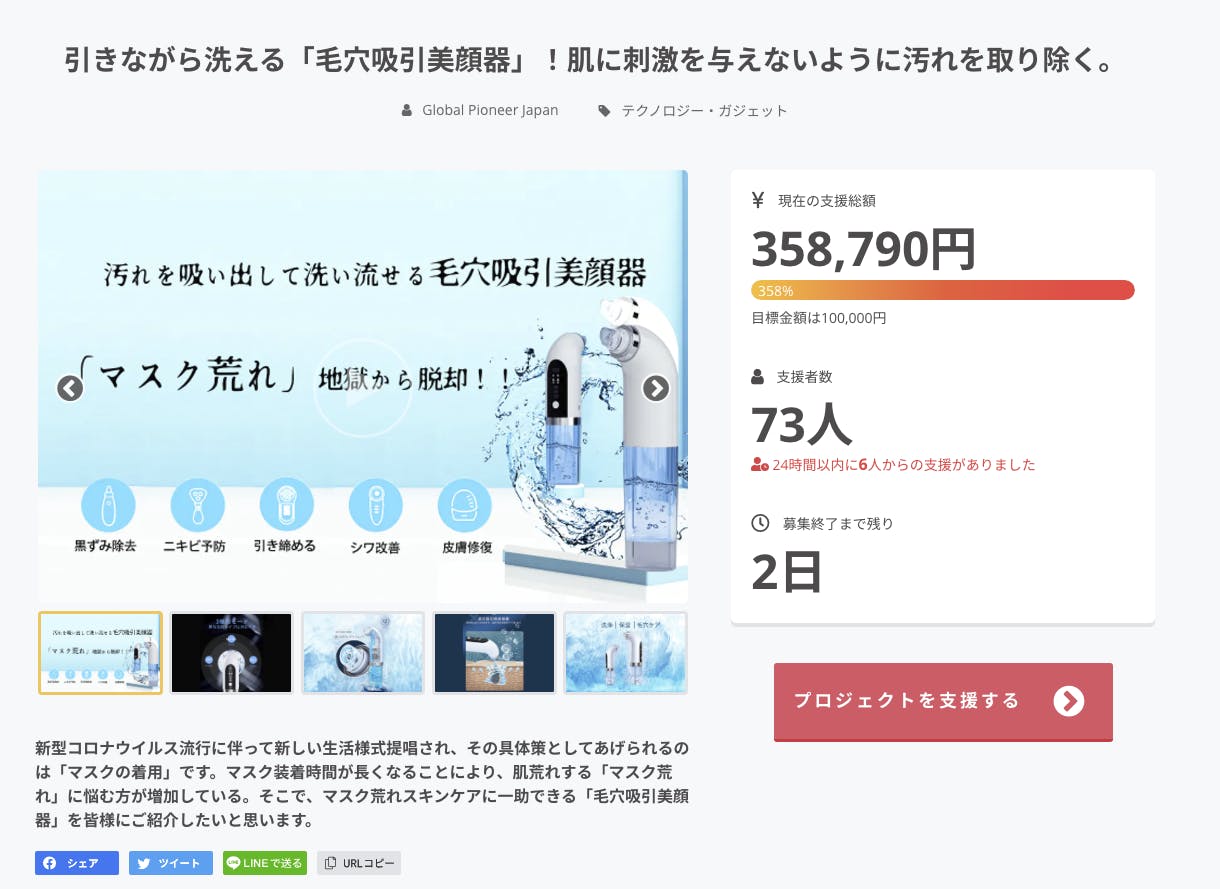The height and width of the screenshot is (889, 1220).
Task: Click the 皮膚修復 feature icon
Action: coord(465,505)
